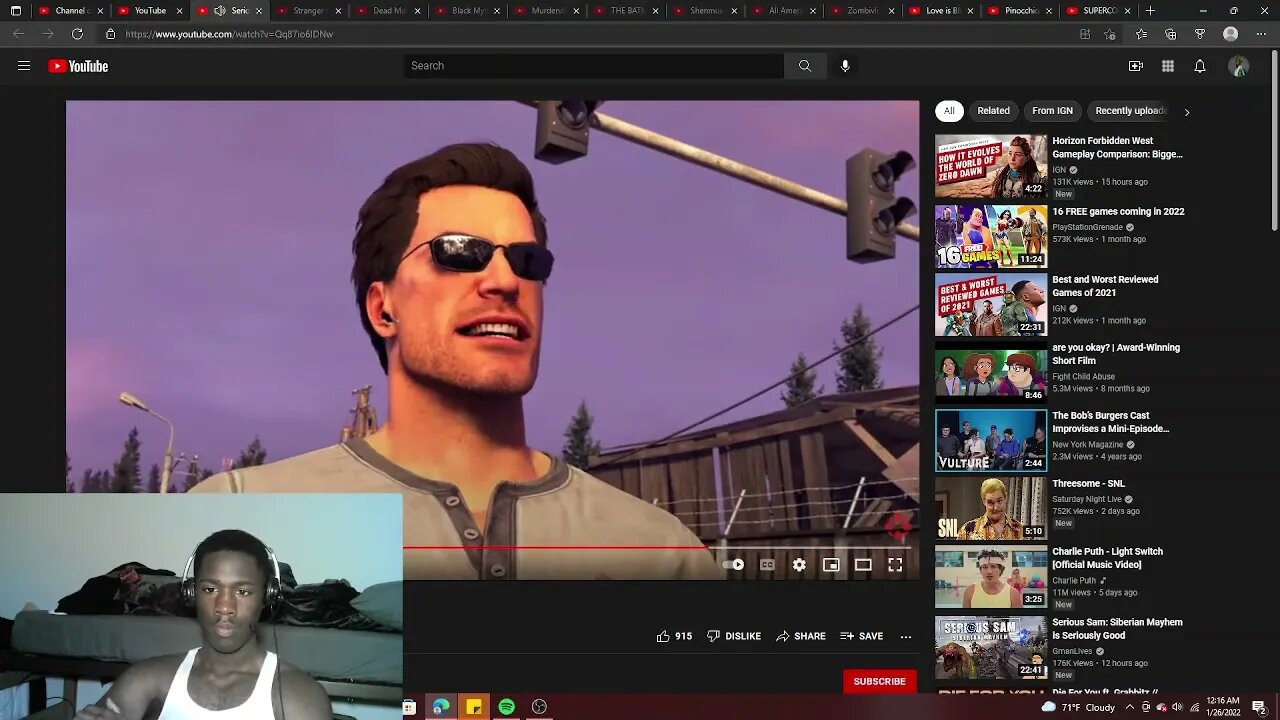Click the SHARE button
The width and height of the screenshot is (1280, 720).
[x=801, y=636]
